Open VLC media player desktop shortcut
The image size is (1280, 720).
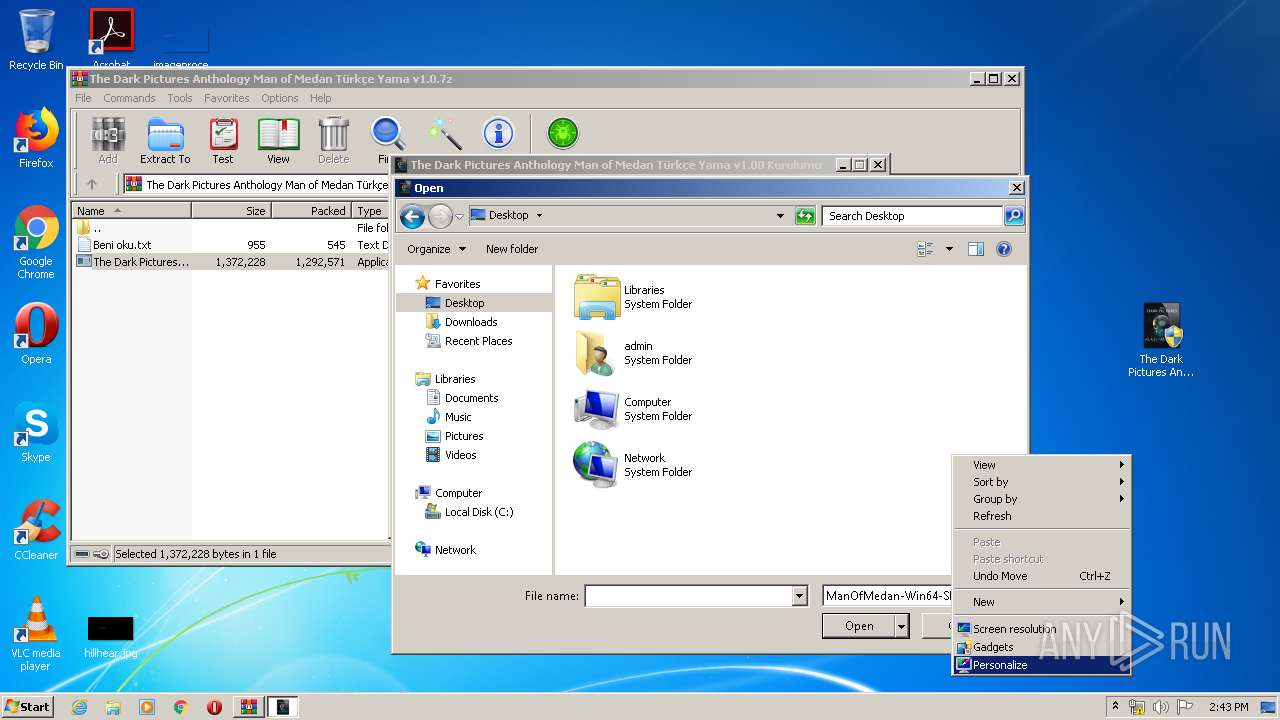36,634
